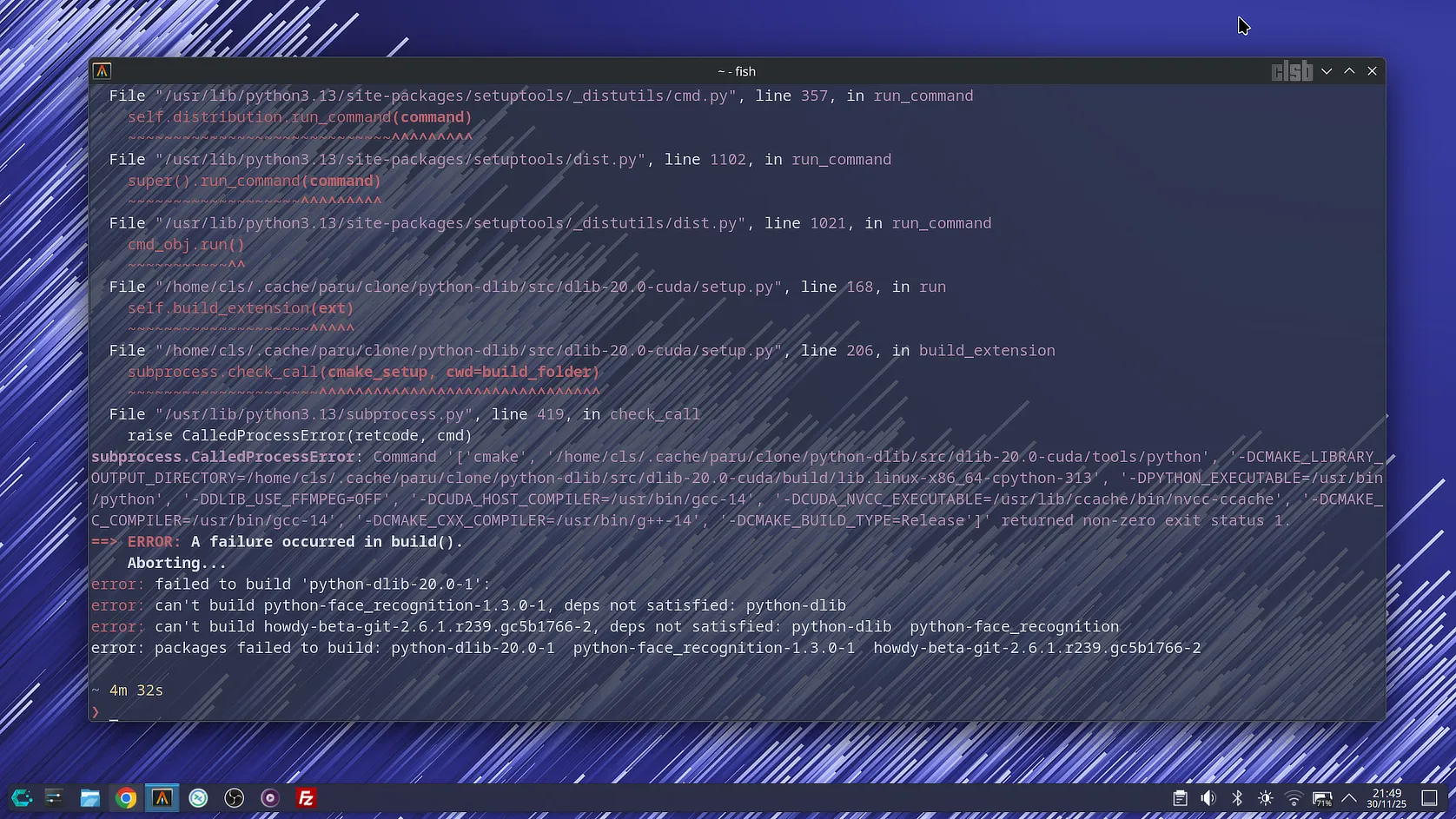Image resolution: width=1456 pixels, height=819 pixels.
Task: Open the clipboard tray icon
Action: click(1180, 798)
